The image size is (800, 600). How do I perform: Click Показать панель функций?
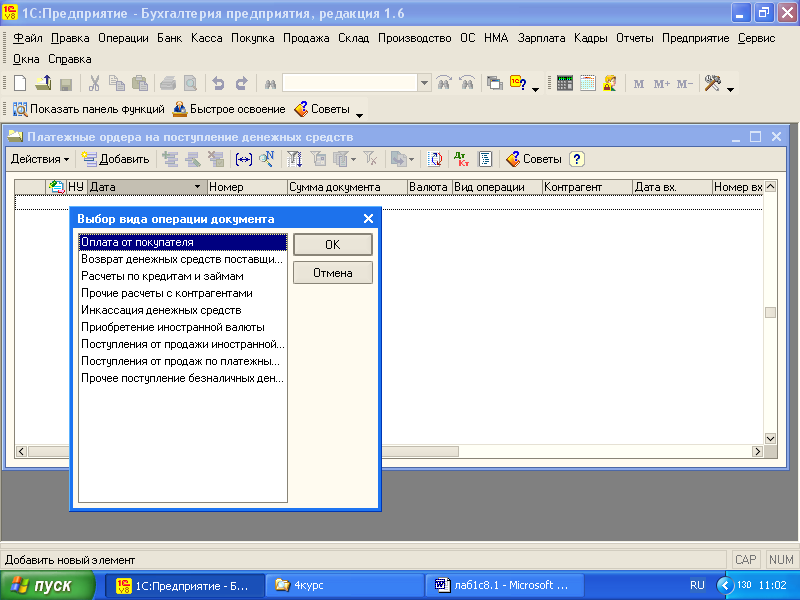point(88,109)
